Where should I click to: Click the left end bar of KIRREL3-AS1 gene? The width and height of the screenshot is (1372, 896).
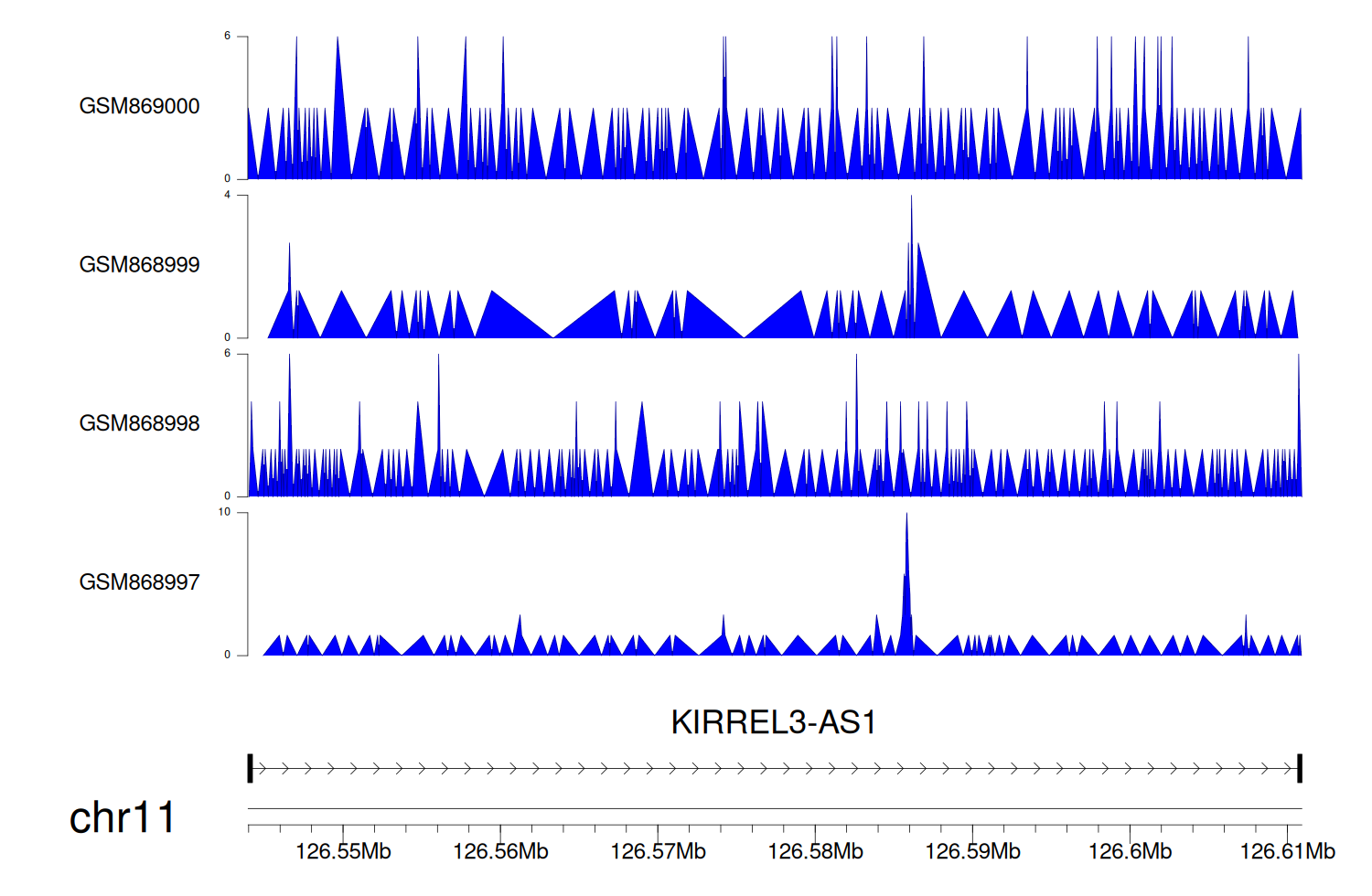[x=250, y=769]
